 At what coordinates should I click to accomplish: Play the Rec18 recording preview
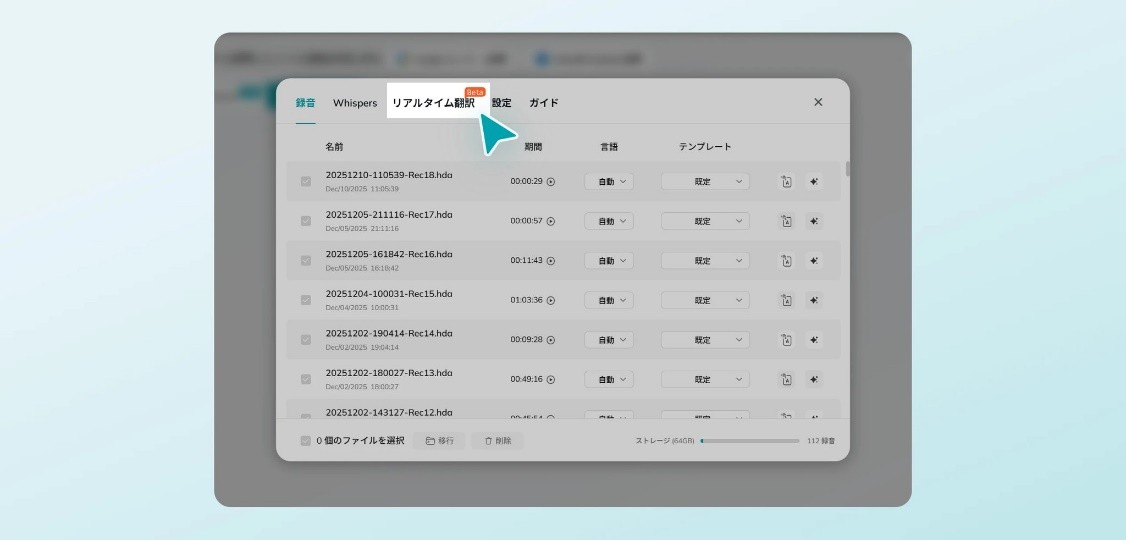(551, 182)
